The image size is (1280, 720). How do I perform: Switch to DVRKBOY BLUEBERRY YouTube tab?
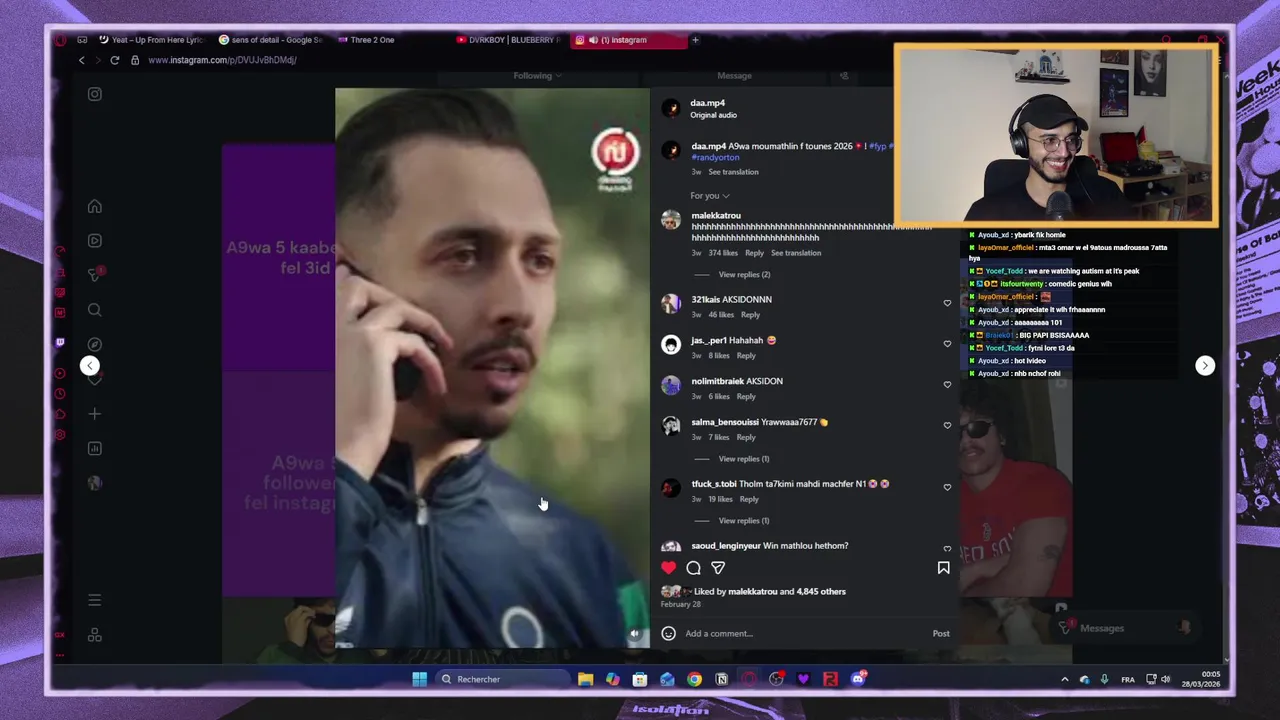click(508, 40)
